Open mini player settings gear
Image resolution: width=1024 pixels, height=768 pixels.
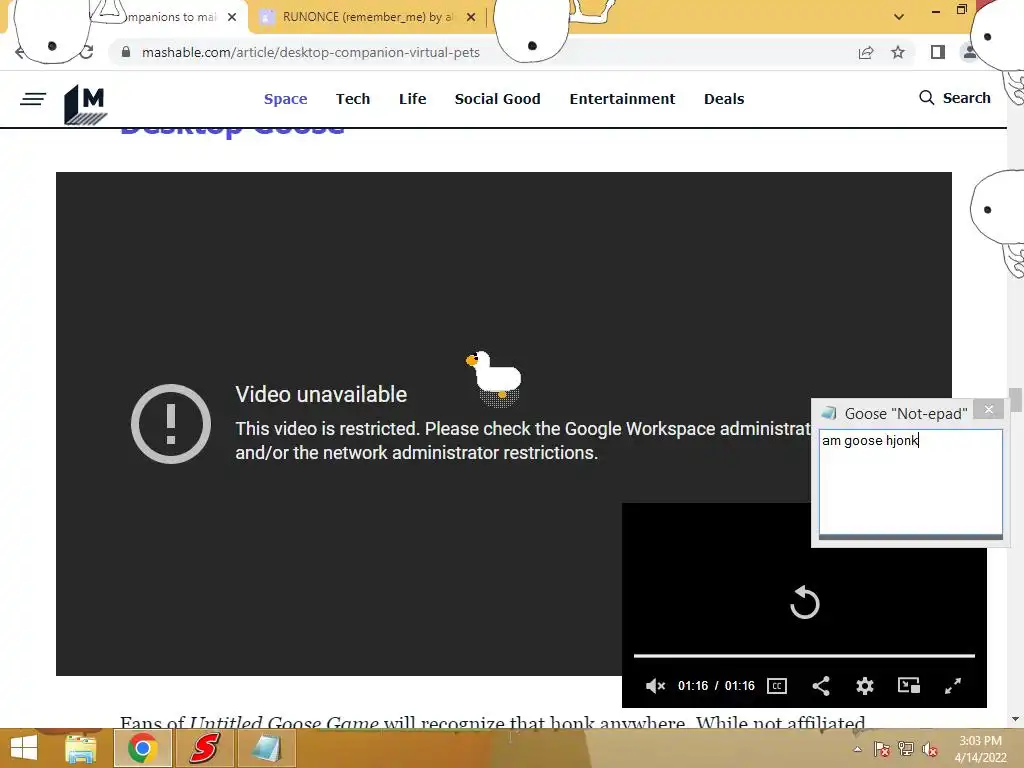[865, 686]
